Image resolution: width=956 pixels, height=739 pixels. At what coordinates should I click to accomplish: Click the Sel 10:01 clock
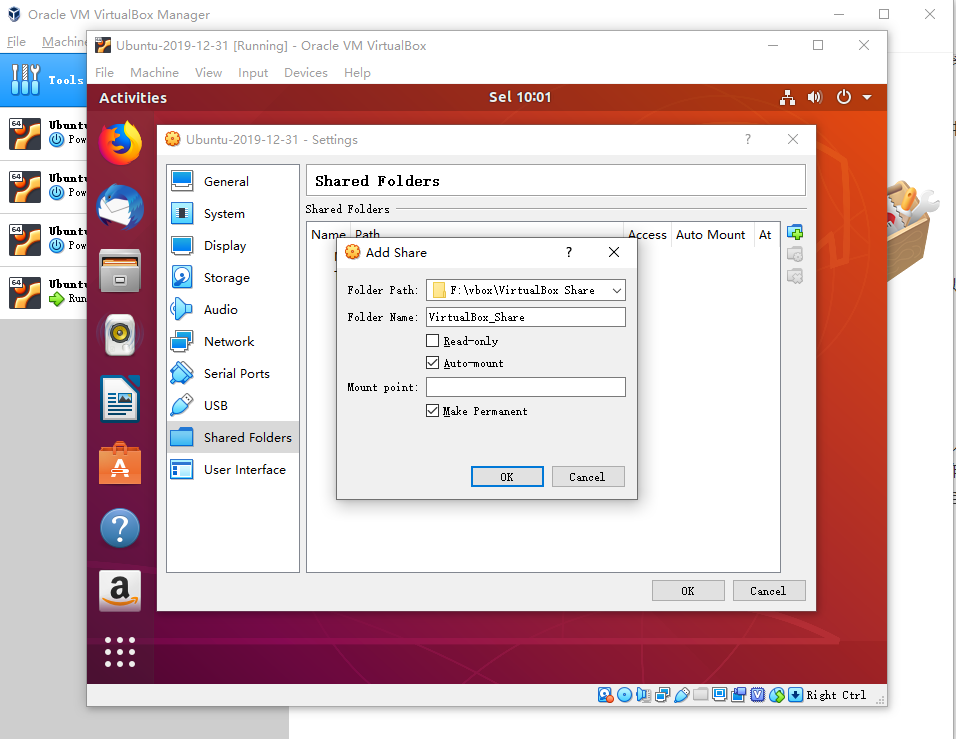[x=519, y=98]
